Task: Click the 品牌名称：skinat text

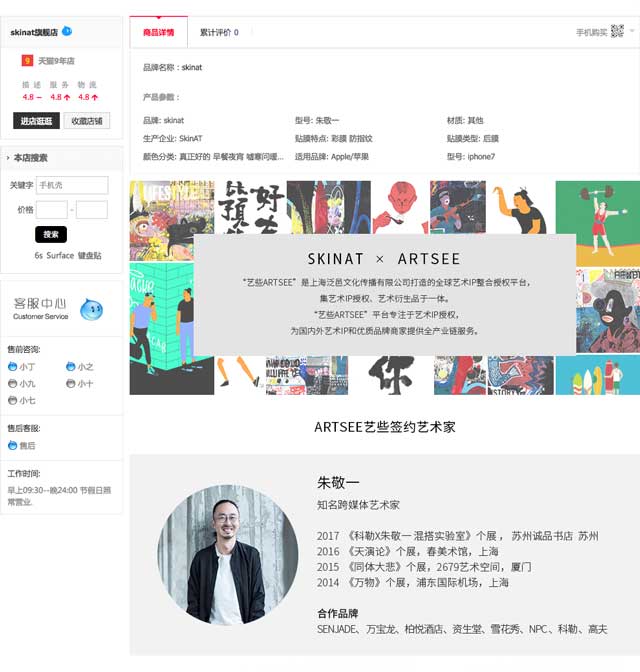Action: coord(172,67)
